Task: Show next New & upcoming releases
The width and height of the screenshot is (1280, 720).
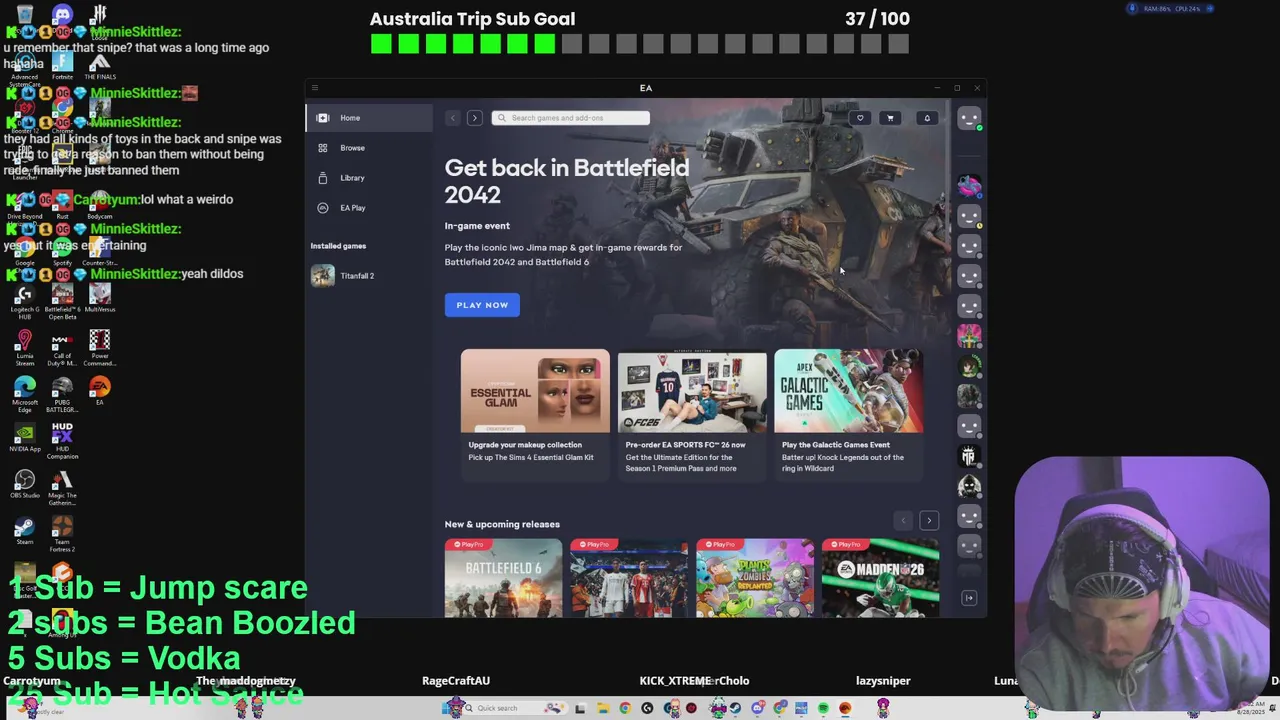Action: [929, 520]
